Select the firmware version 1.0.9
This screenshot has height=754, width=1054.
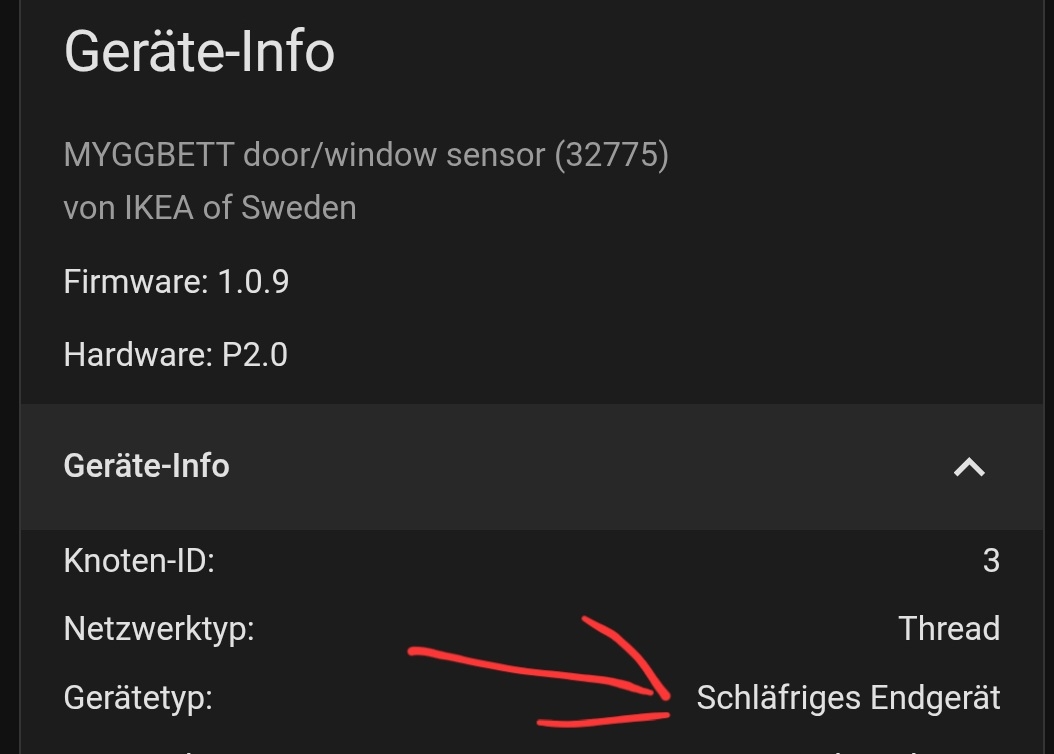[253, 282]
